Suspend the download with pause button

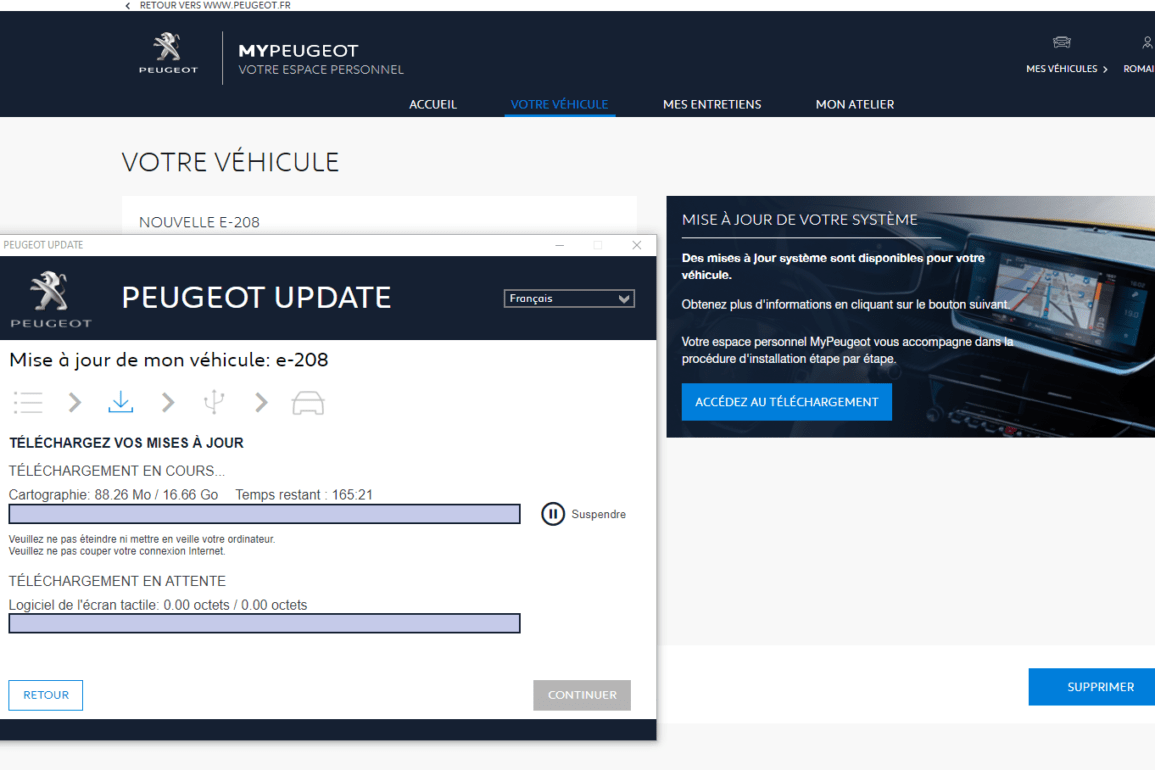[553, 514]
